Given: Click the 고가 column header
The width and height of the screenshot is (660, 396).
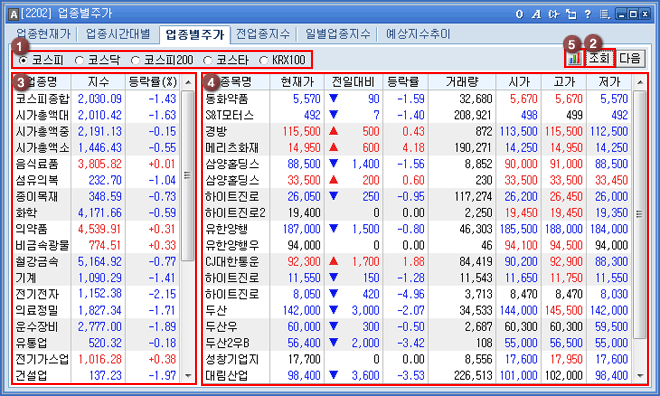Looking at the screenshot, I should 564,82.
